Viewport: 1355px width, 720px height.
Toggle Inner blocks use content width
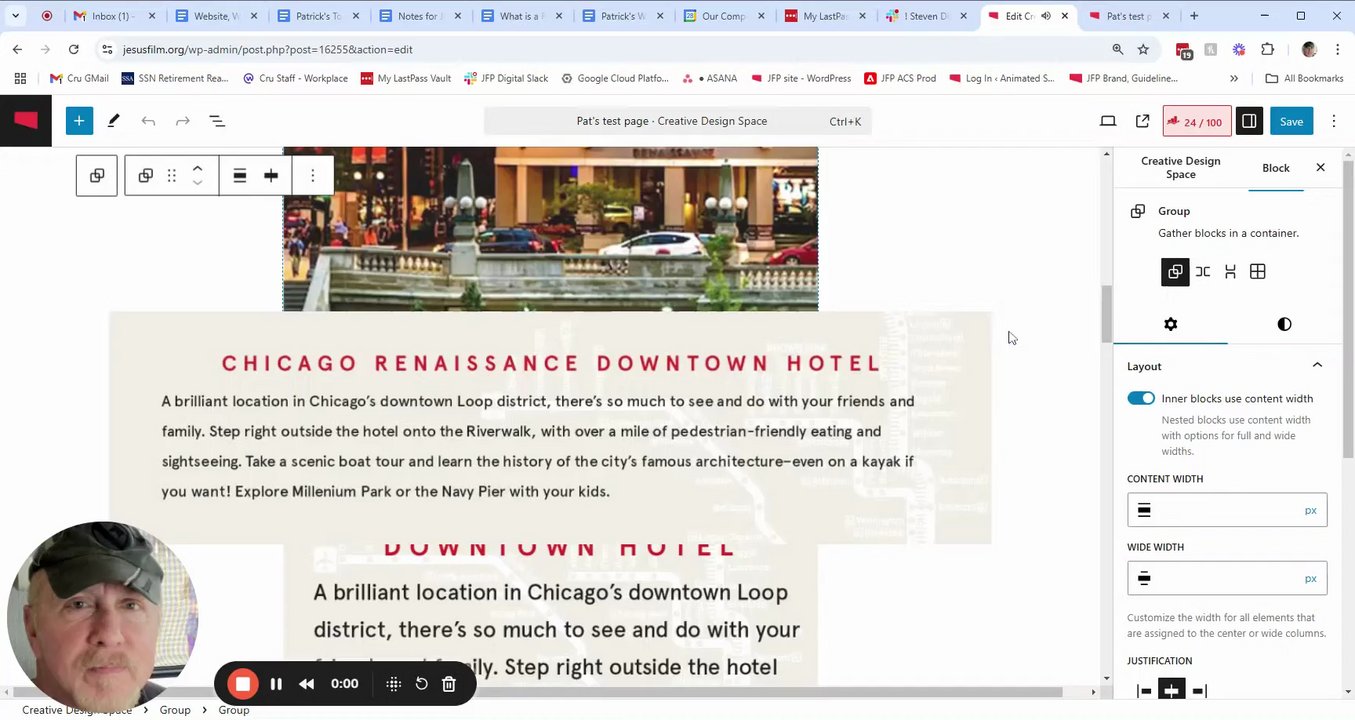[1141, 399]
